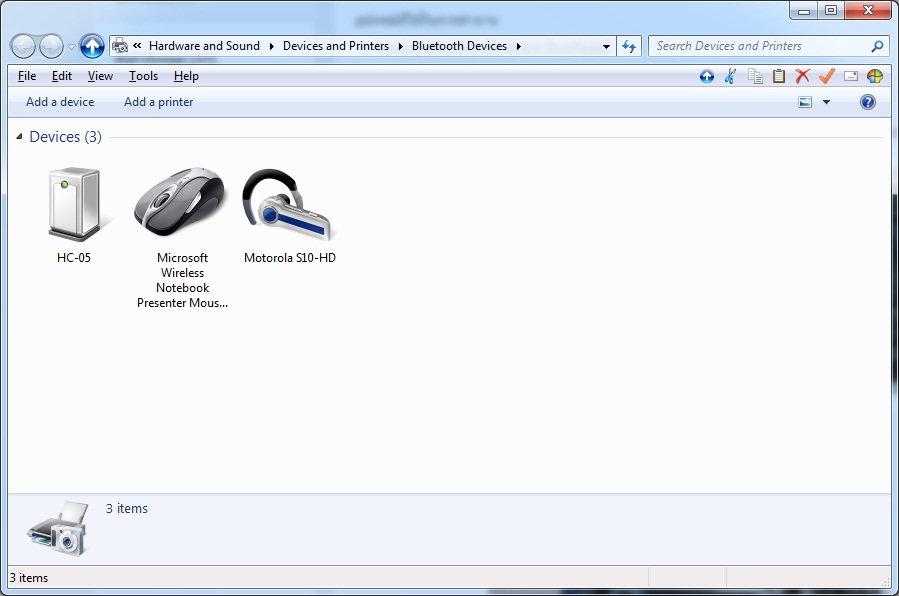The height and width of the screenshot is (596, 899).
Task: Expand the arrow after Bluetooth Devices
Action: coord(518,46)
